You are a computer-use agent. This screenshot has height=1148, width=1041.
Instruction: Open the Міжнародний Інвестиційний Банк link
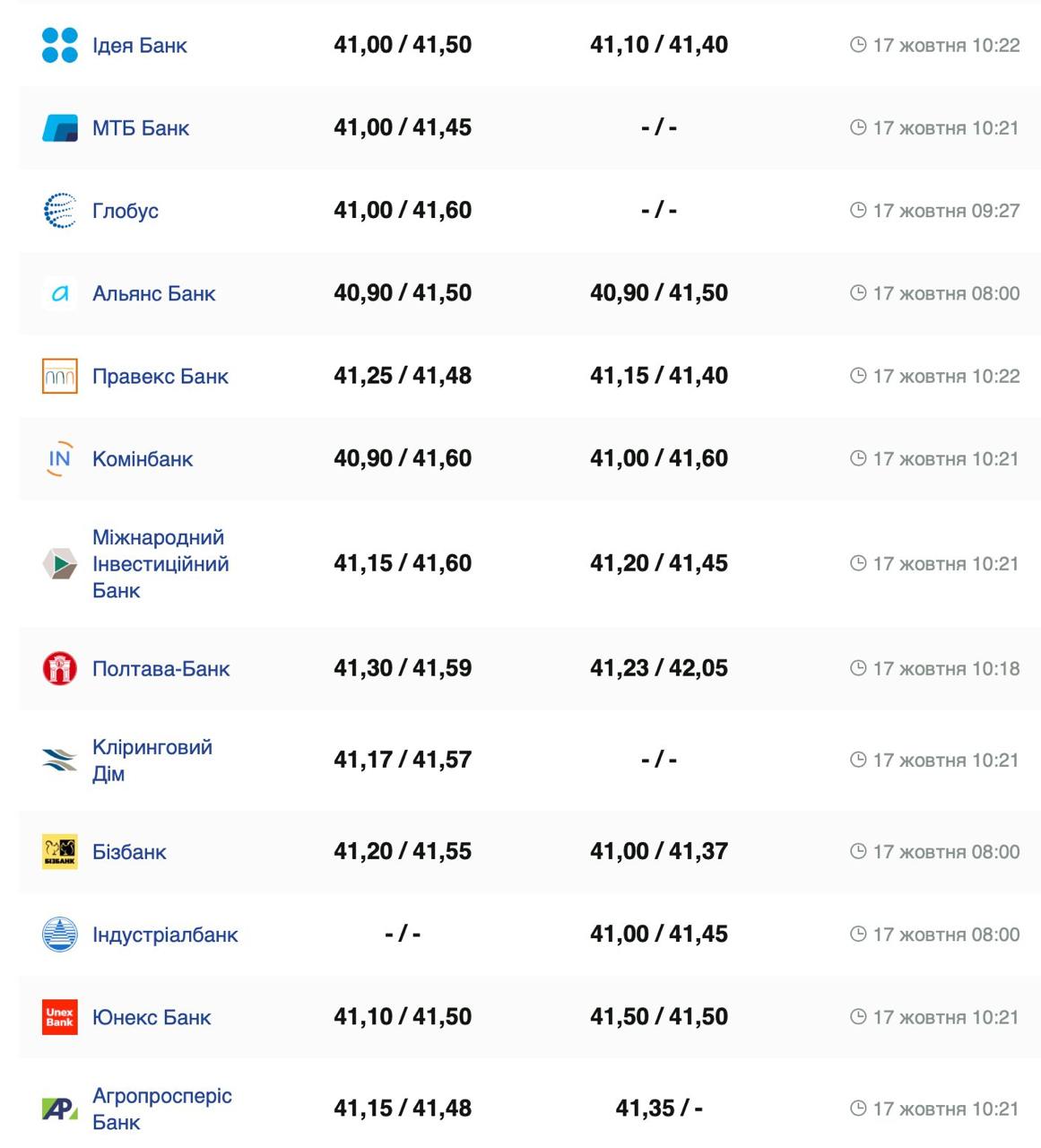pos(160,563)
